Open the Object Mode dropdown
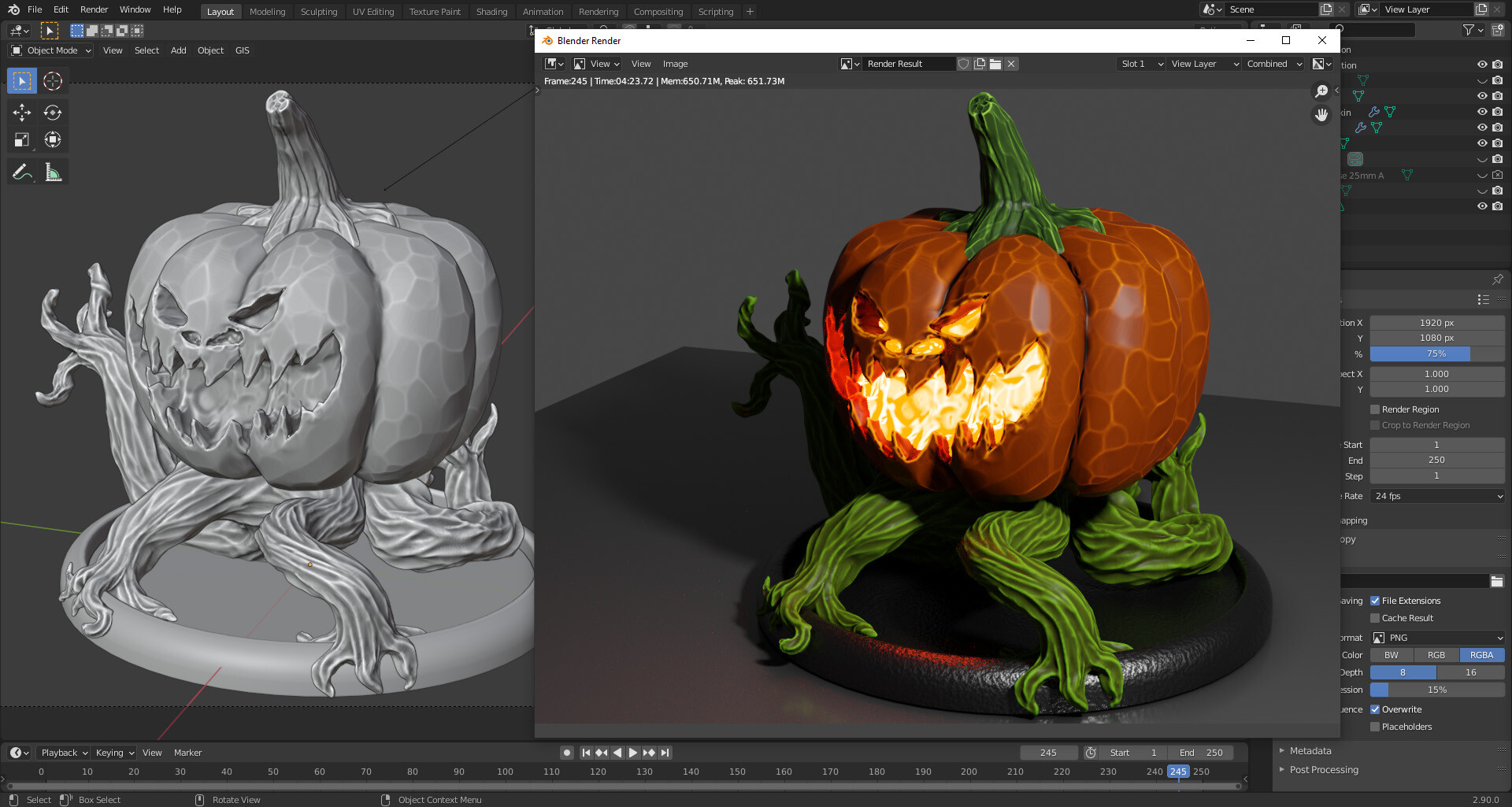 coord(50,50)
